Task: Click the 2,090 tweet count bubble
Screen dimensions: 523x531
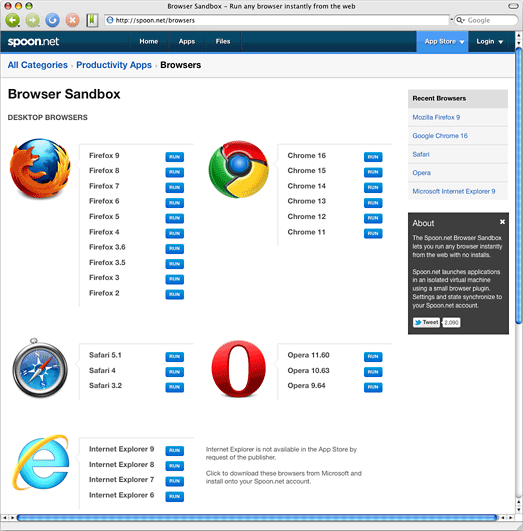Action: 451,322
